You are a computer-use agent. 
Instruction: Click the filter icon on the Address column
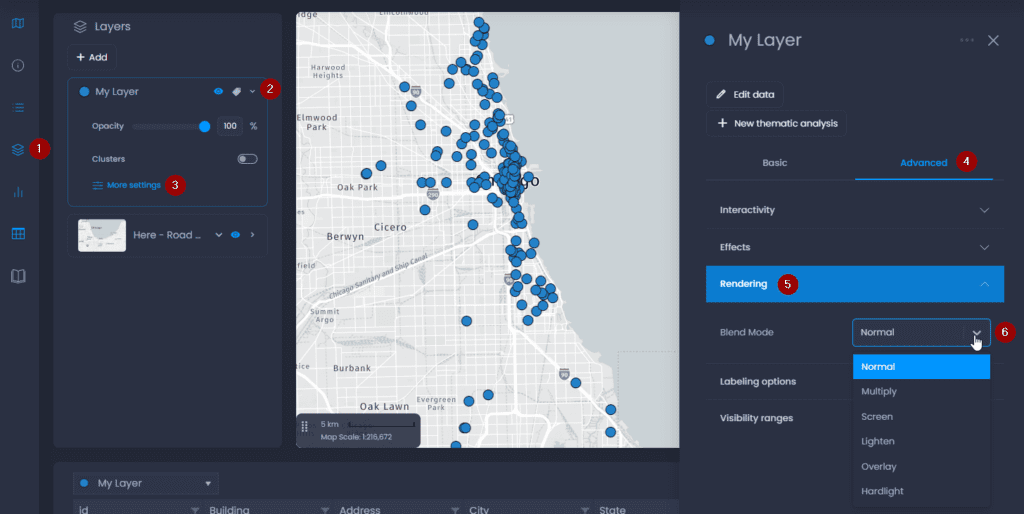[x=455, y=509]
